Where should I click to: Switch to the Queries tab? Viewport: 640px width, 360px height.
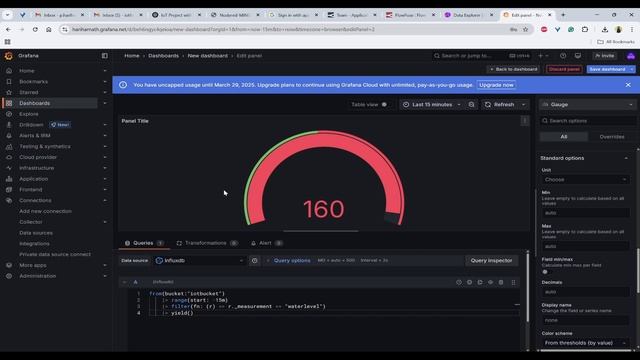144,243
